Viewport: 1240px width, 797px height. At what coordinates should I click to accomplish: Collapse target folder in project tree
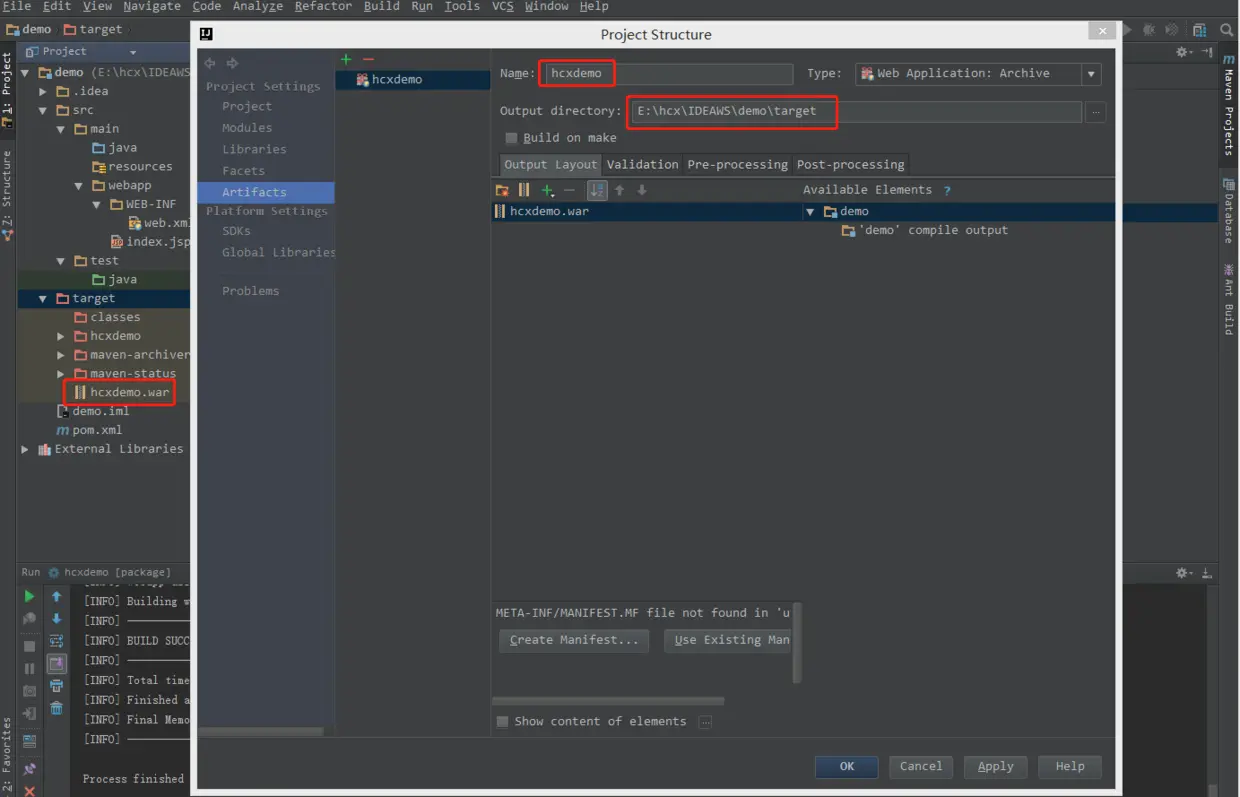pos(43,299)
